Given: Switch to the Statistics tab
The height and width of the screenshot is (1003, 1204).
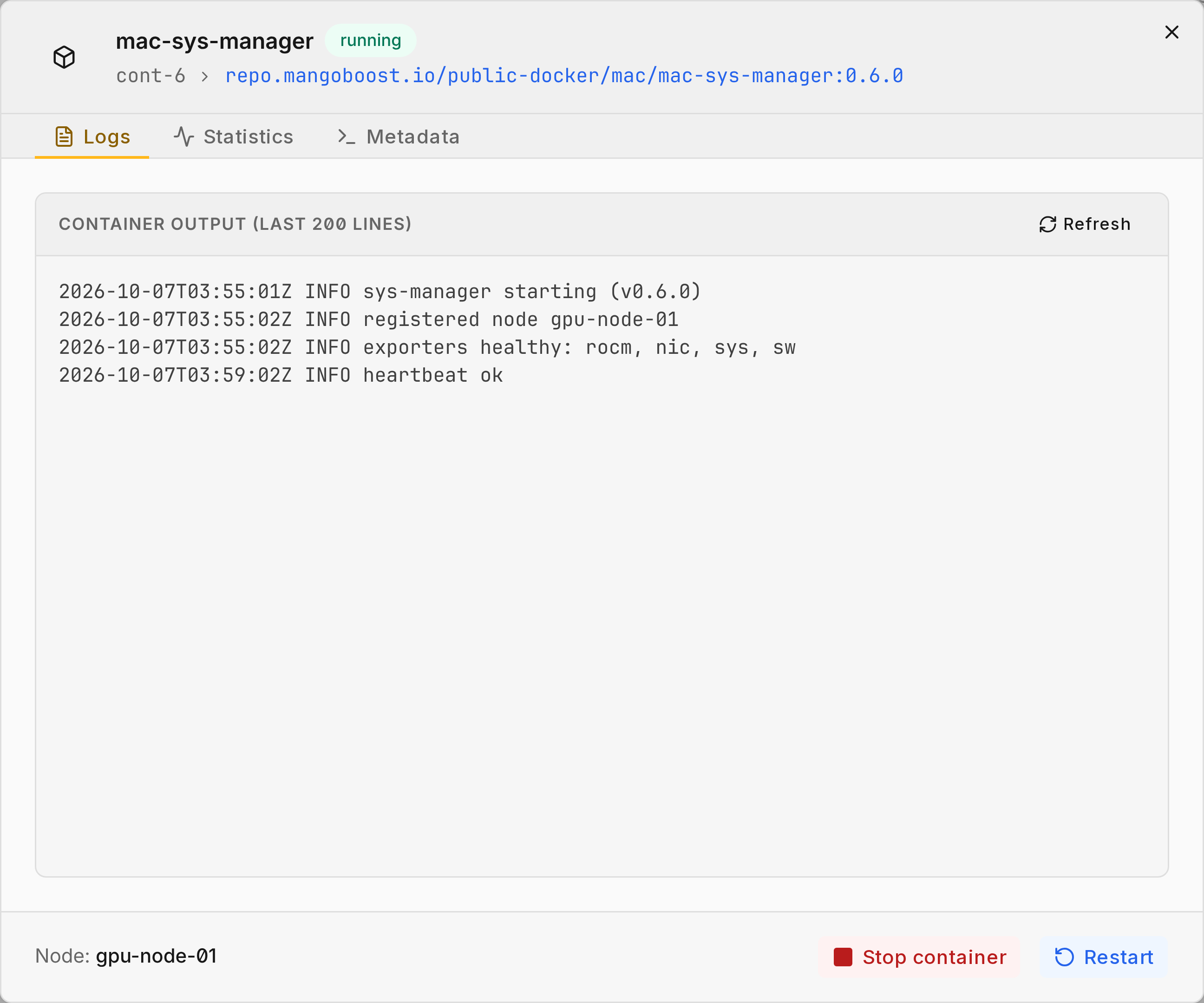Looking at the screenshot, I should click(x=233, y=137).
